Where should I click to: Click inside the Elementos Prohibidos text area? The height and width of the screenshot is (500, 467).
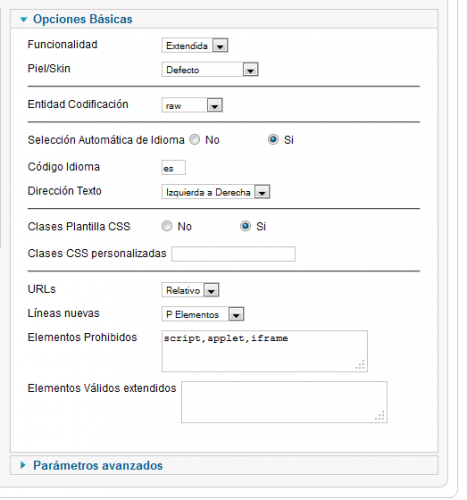coord(265,351)
